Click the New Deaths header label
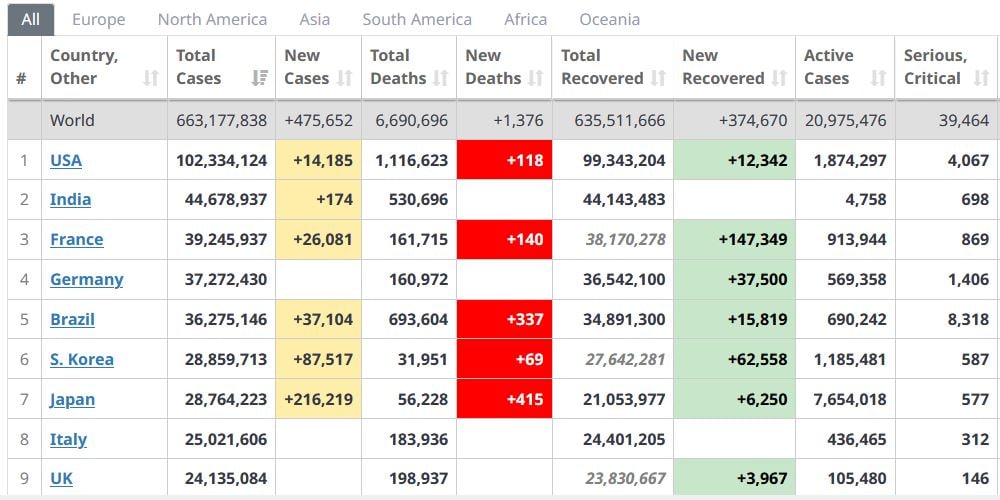The image size is (1000, 500). (x=493, y=67)
